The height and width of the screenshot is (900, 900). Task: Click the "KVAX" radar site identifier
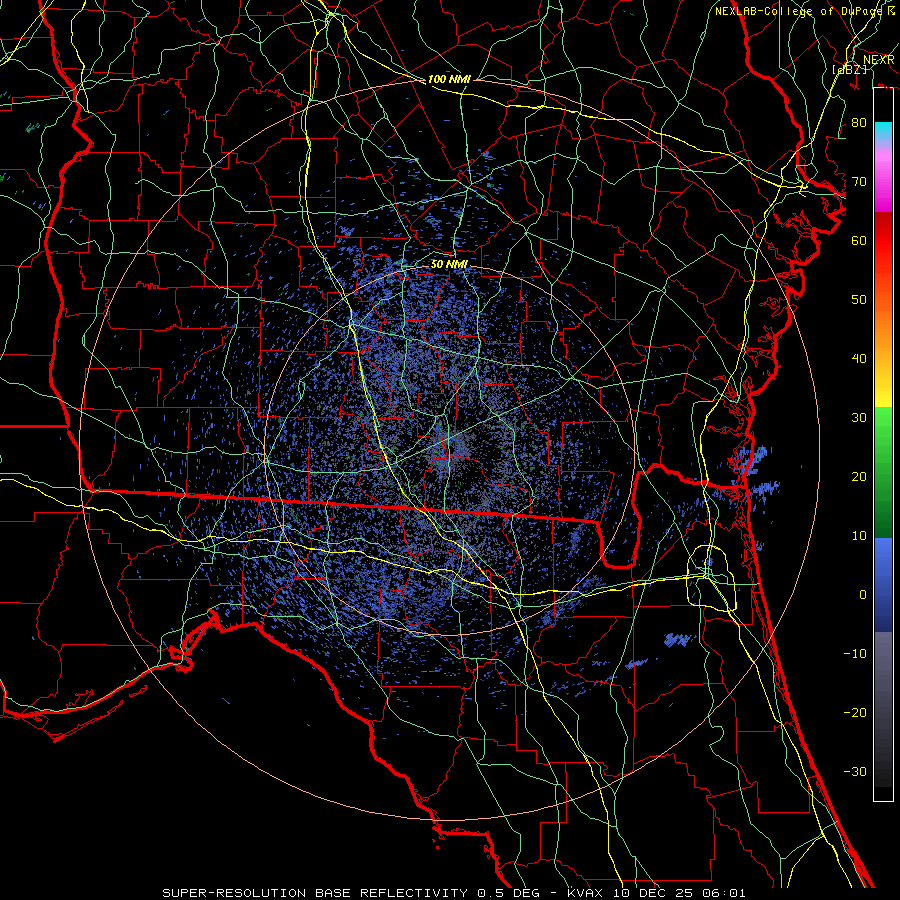click(x=586, y=893)
